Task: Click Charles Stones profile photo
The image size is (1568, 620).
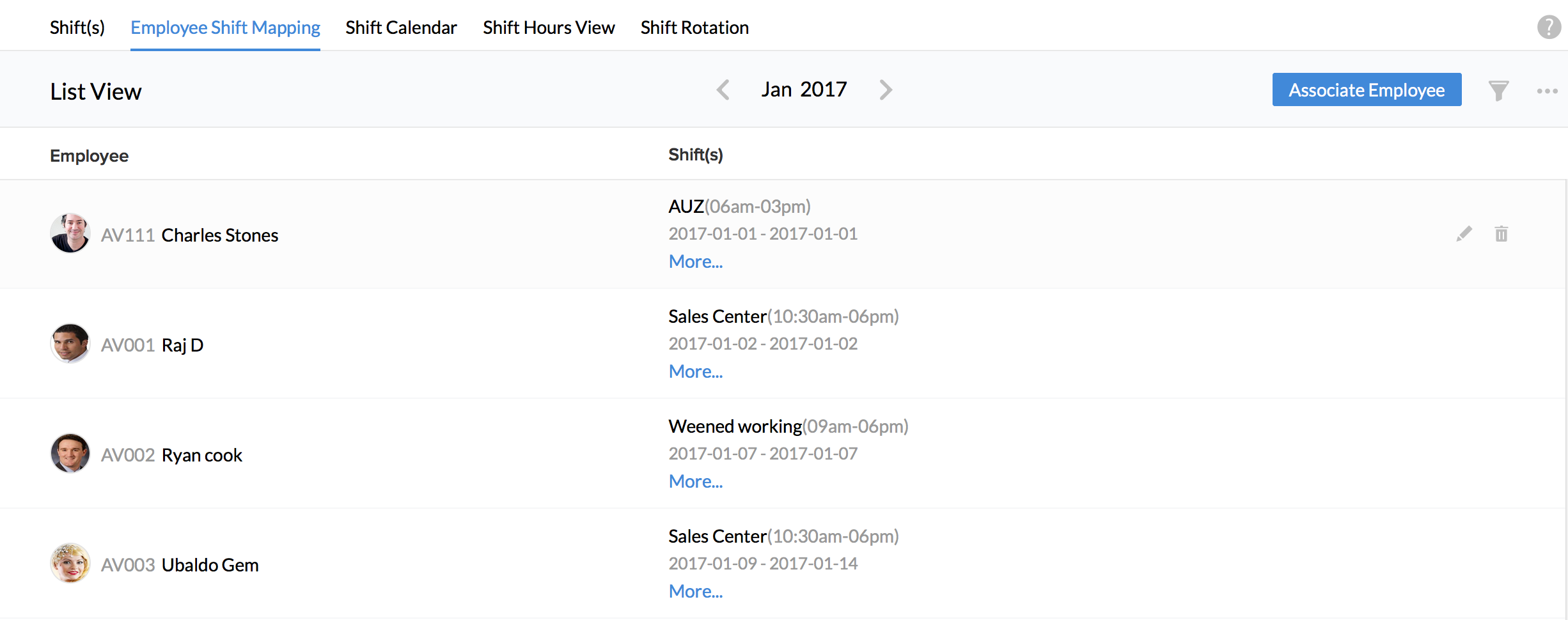Action: pyautogui.click(x=70, y=233)
